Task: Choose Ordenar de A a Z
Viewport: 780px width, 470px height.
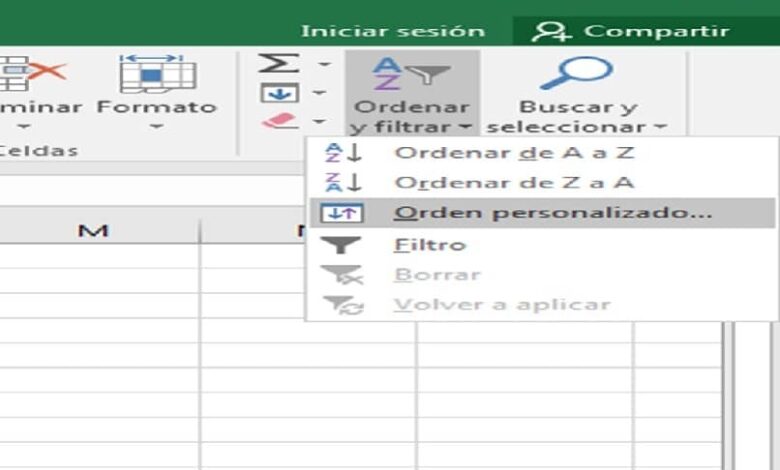Action: (513, 153)
